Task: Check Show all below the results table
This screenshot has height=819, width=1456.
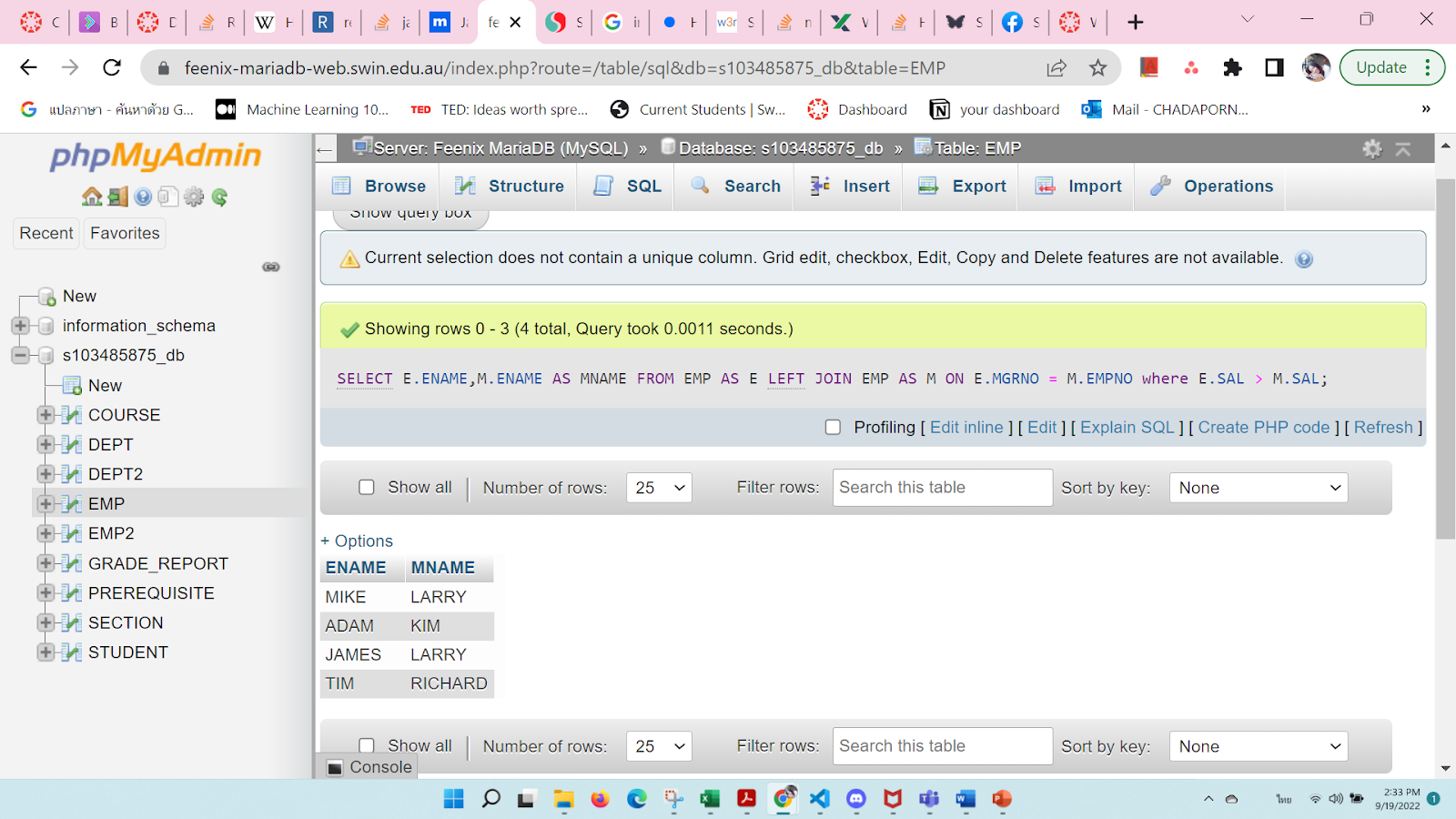Action: [x=367, y=745]
